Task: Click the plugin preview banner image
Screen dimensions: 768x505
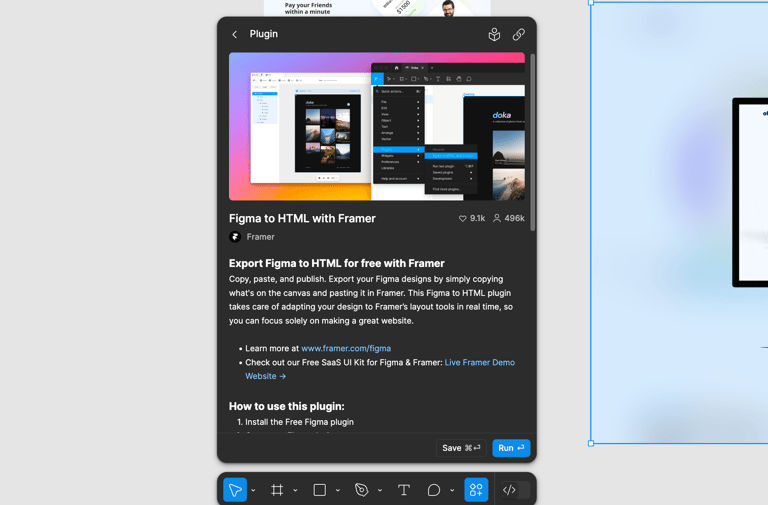Action: click(x=377, y=126)
